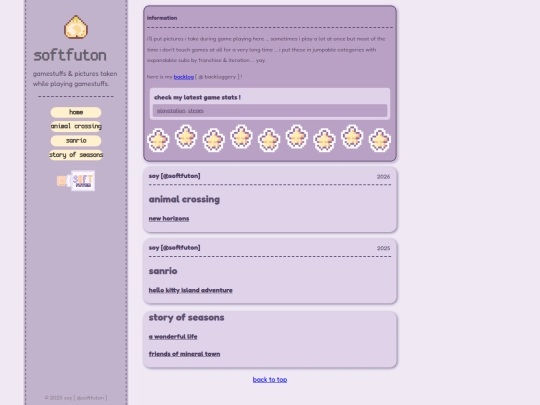The height and width of the screenshot is (405, 540).
Task: Open friends of mineral town link
Action: pos(184,354)
